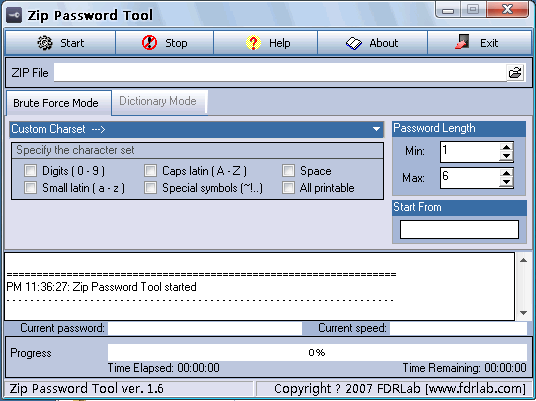Image resolution: width=536 pixels, height=401 pixels.
Task: Click the open book About icon
Action: [x=353, y=43]
